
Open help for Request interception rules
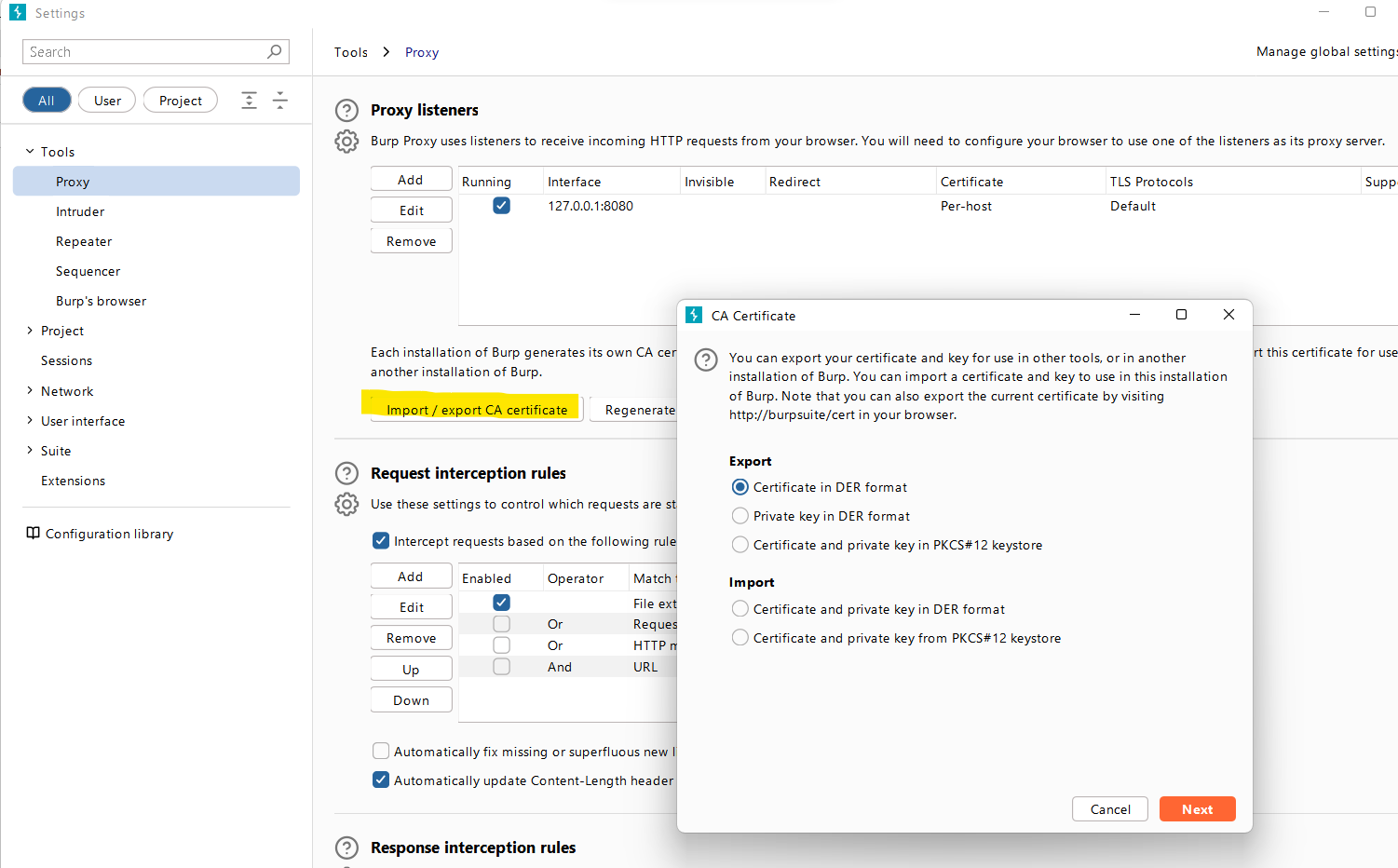(x=346, y=473)
